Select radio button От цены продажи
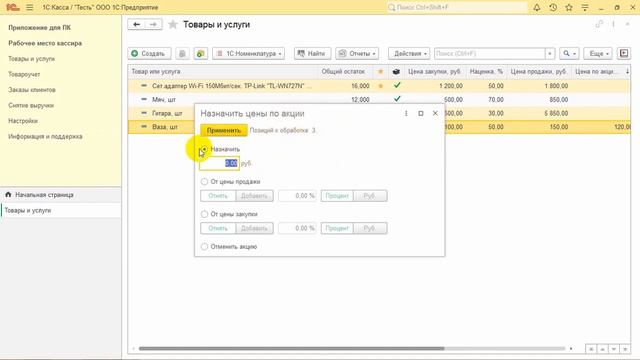 204,182
